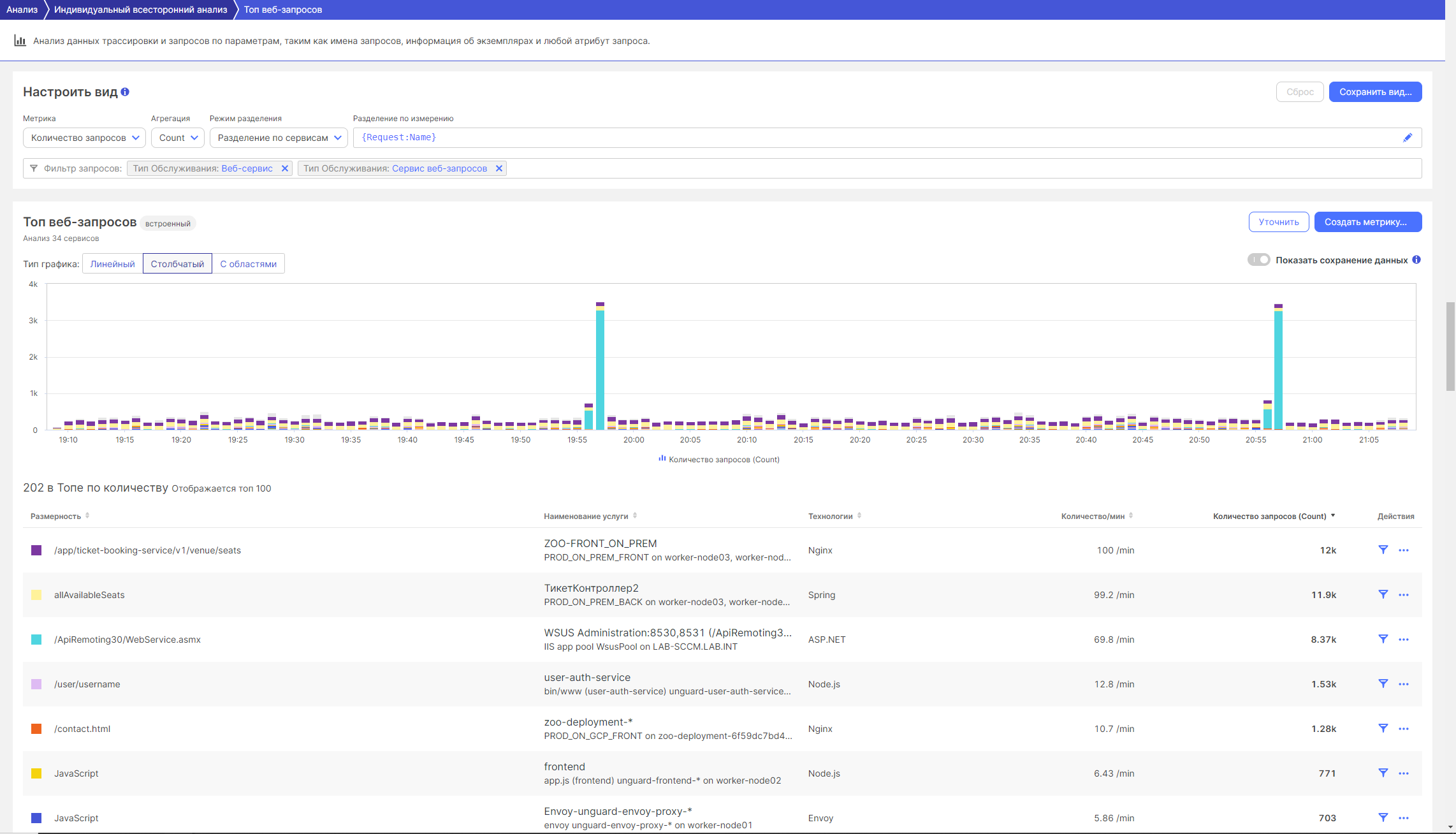Open the Количество запросов metric dropdown
Screen dimensions: 1456x834
click(84, 138)
